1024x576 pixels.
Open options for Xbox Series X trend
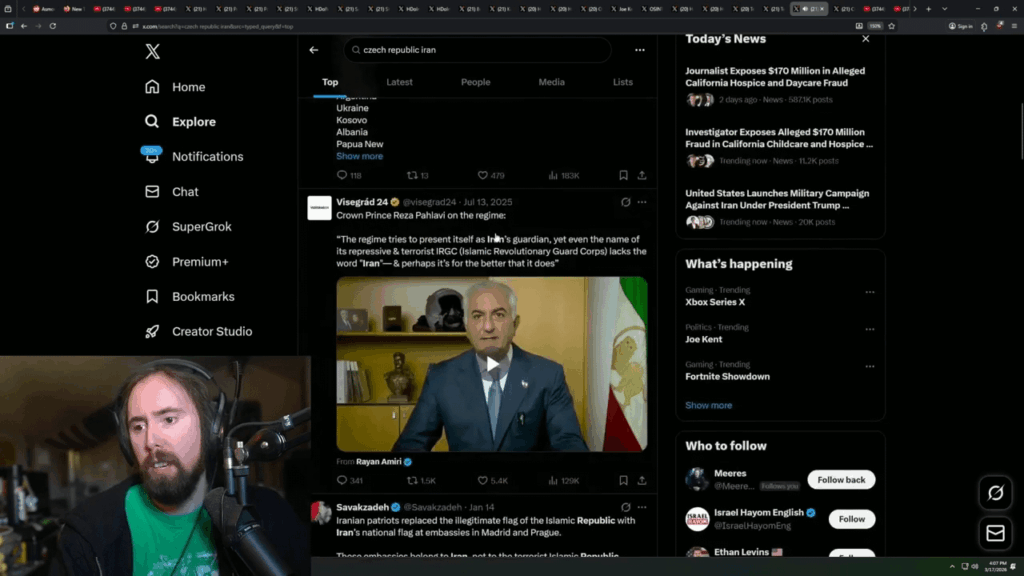pyautogui.click(x=869, y=293)
